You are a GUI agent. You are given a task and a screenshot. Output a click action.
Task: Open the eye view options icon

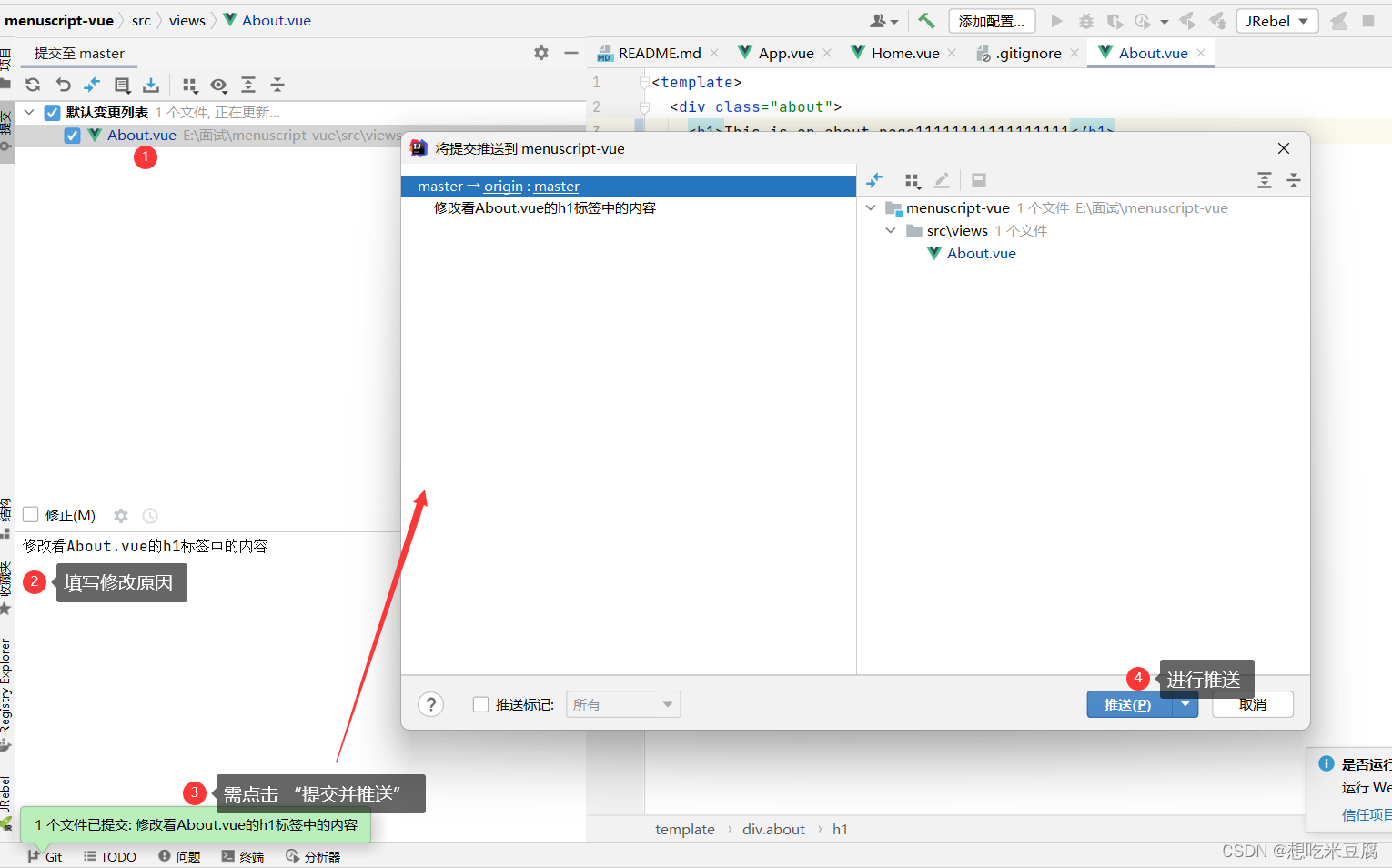[218, 85]
